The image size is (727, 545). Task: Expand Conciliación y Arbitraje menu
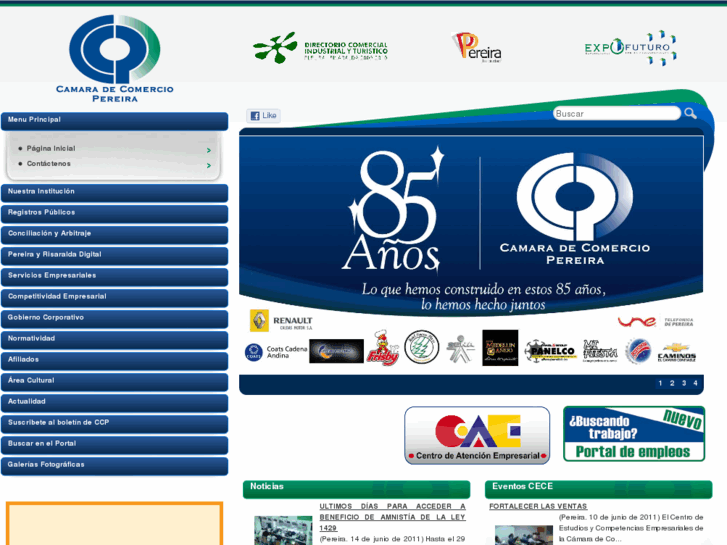pos(115,234)
